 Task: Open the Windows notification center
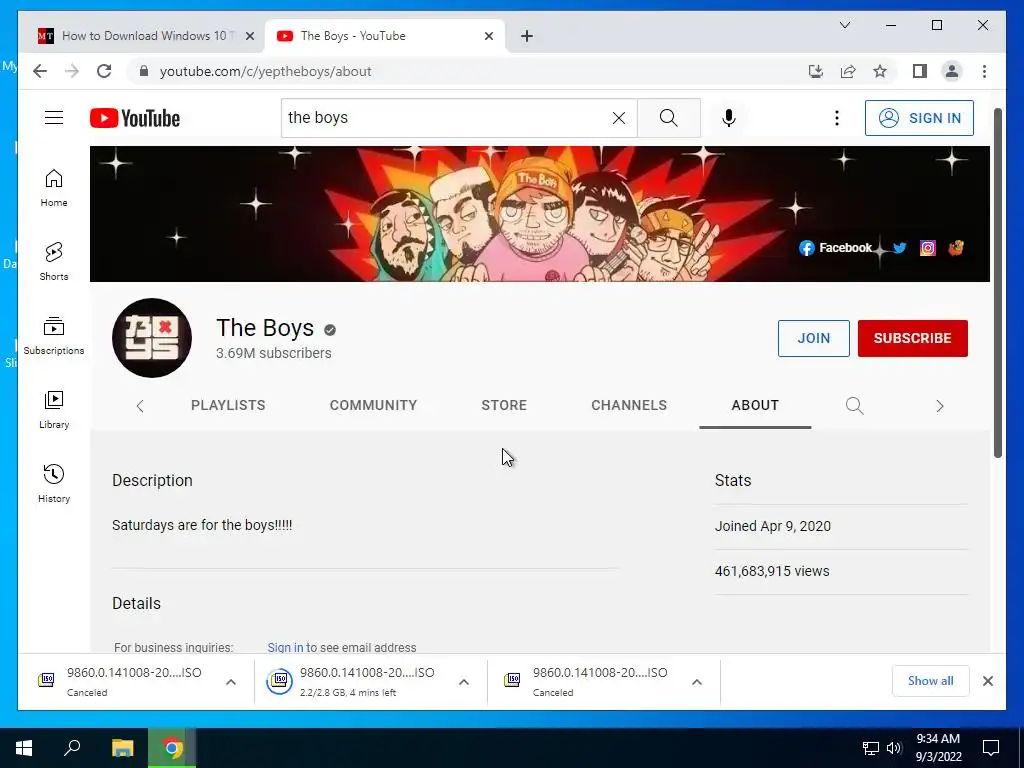[991, 748]
